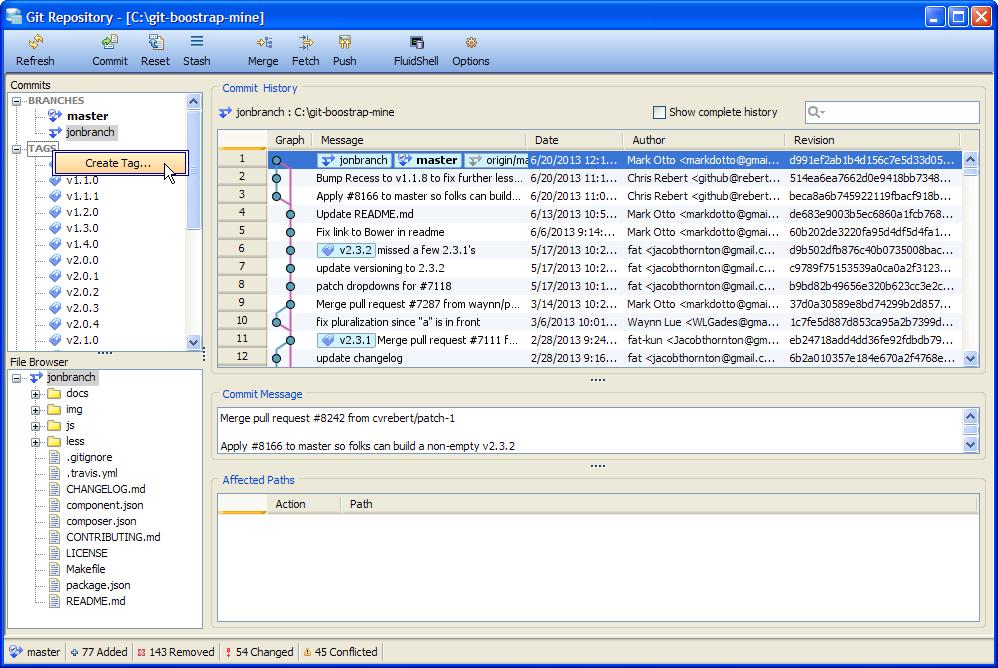
Task: Select .travis.yml in file browser
Action: (x=92, y=473)
